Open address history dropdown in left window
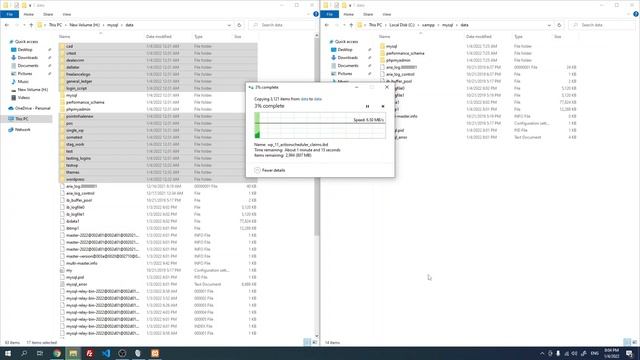Viewport: 640px width, 360px height. click(229, 25)
